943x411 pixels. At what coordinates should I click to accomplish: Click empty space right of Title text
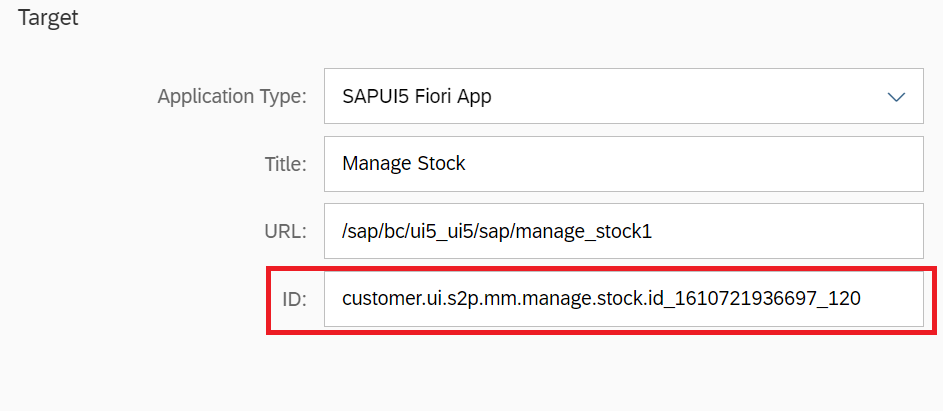pyautogui.click(x=700, y=163)
